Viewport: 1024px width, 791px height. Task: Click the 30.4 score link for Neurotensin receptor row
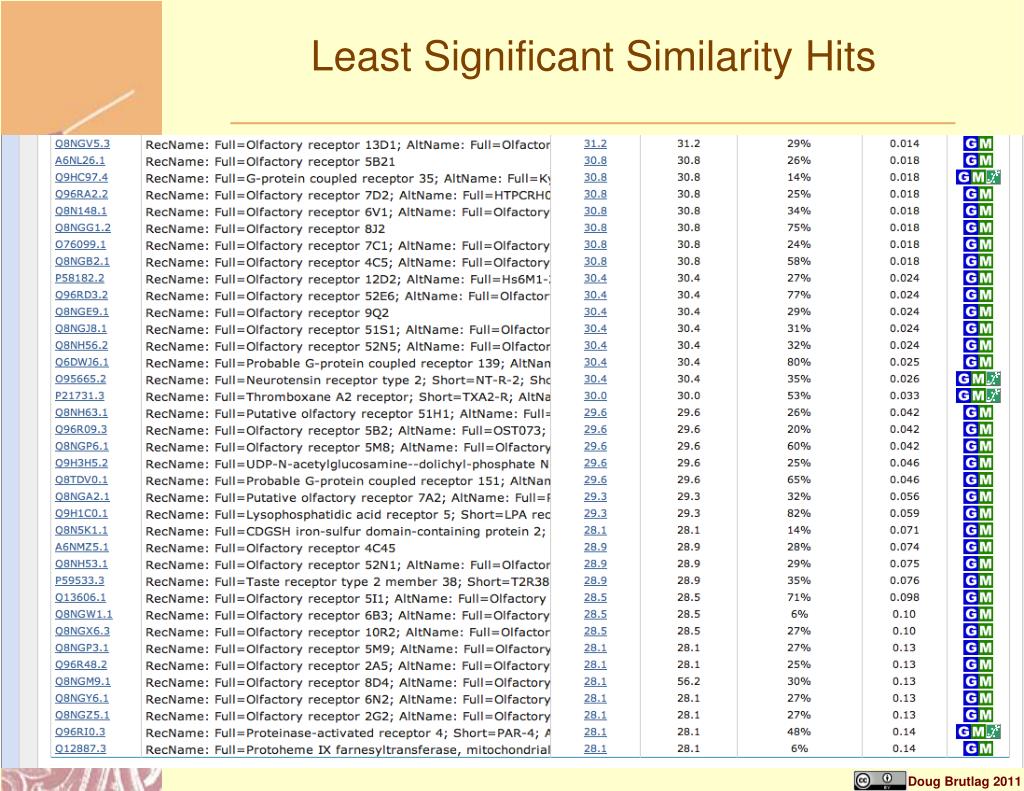[595, 379]
